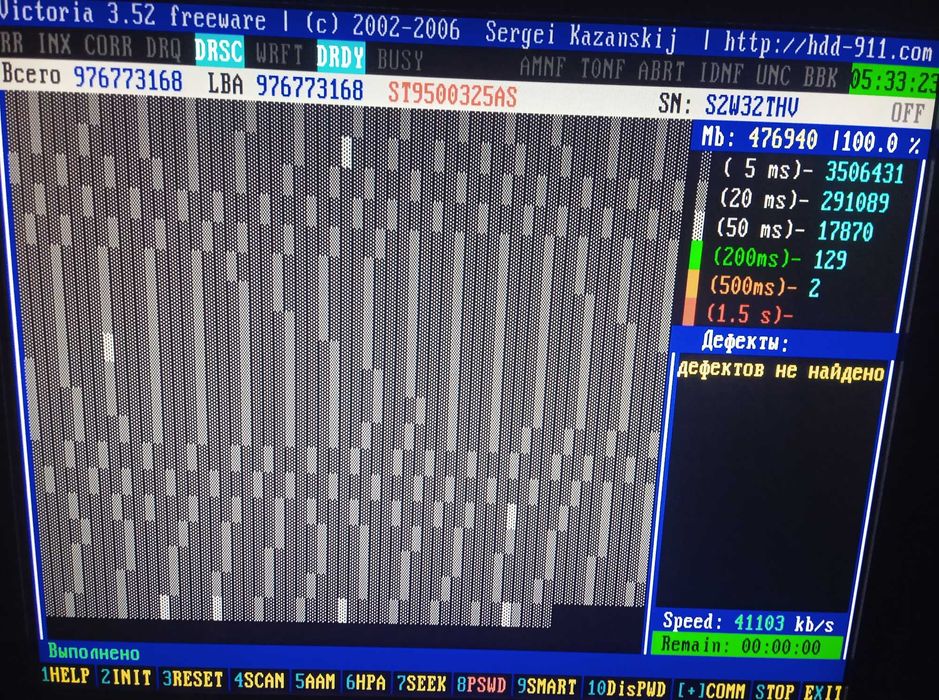Click the TONF error flag
Viewport: 939px width, 700px height.
[x=602, y=69]
